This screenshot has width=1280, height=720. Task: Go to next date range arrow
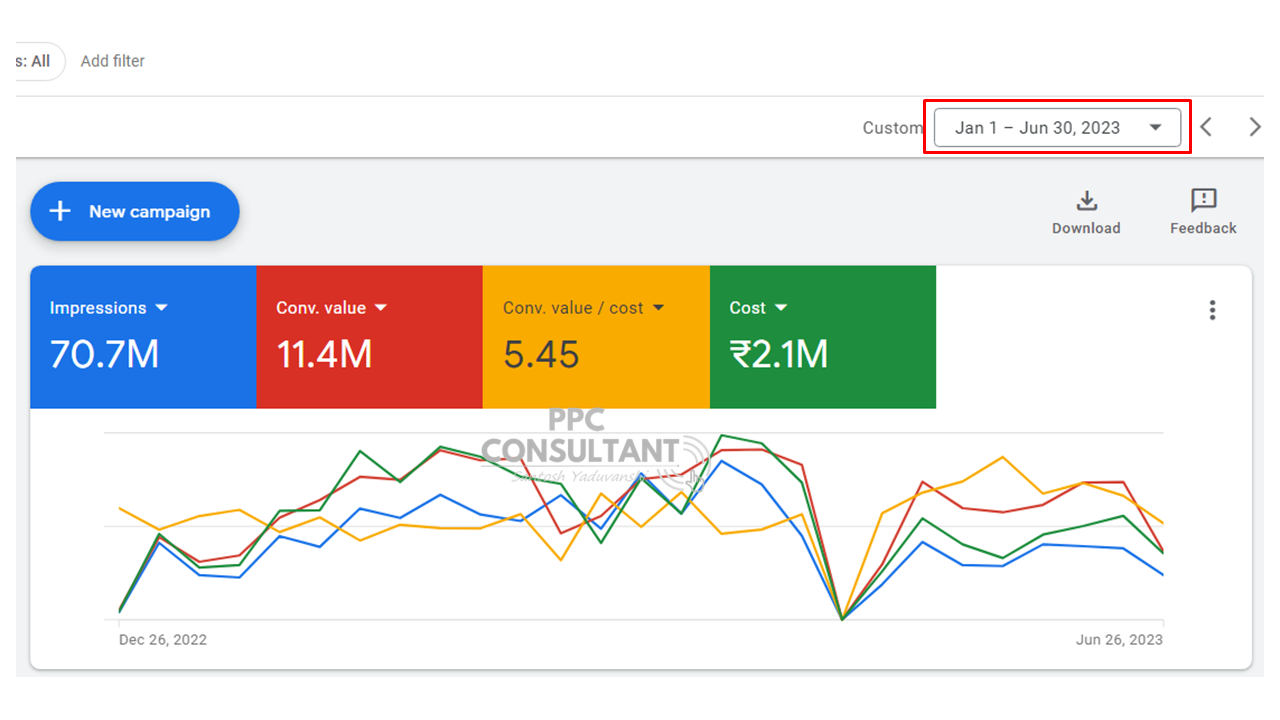pyautogui.click(x=1255, y=127)
